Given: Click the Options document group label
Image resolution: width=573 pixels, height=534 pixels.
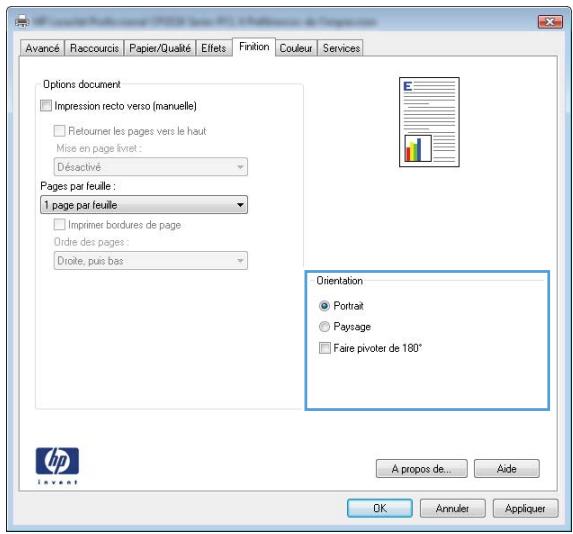Looking at the screenshot, I should click(82, 84).
